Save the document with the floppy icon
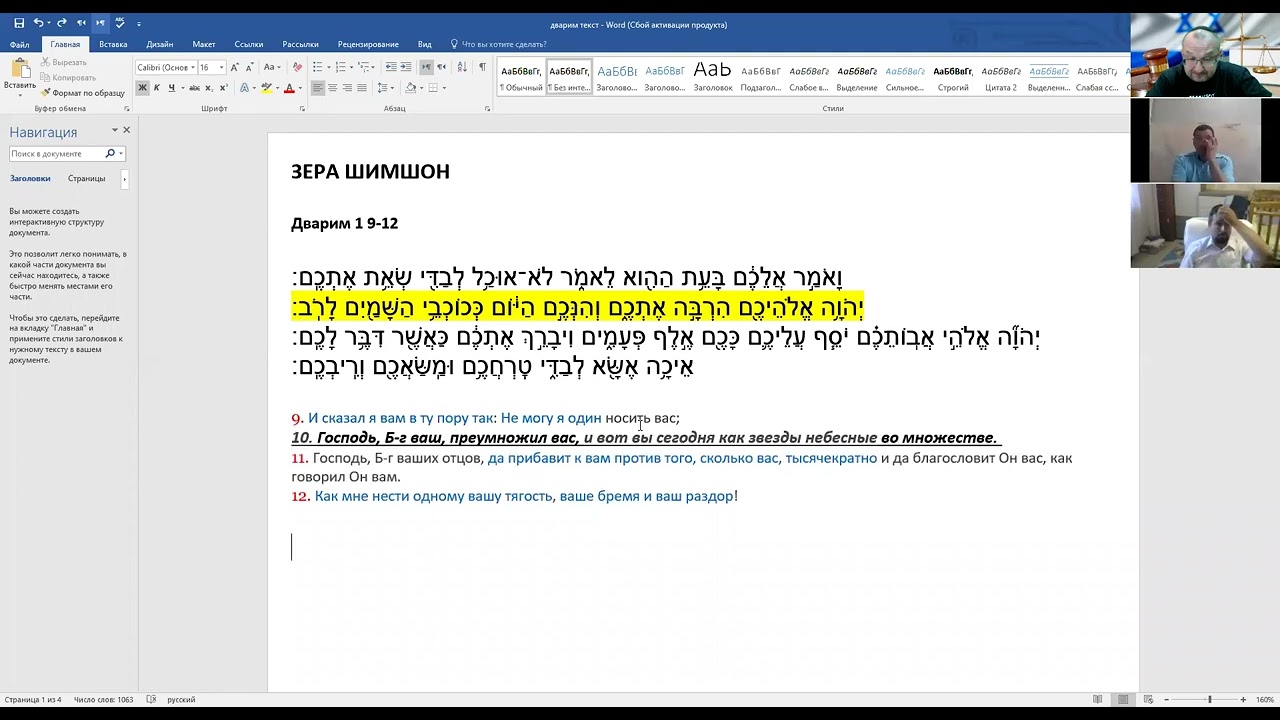Screen dimensions: 1280x720 19,23
